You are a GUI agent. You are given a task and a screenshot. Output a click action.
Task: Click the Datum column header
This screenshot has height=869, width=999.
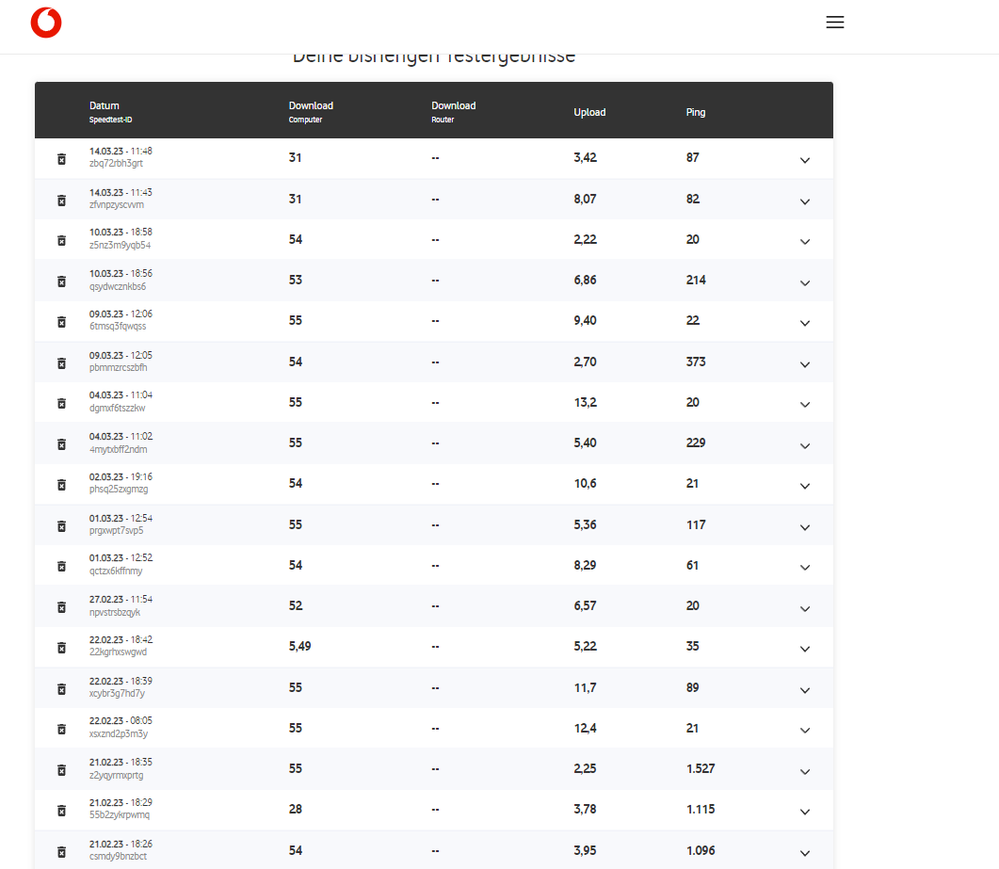click(x=104, y=106)
